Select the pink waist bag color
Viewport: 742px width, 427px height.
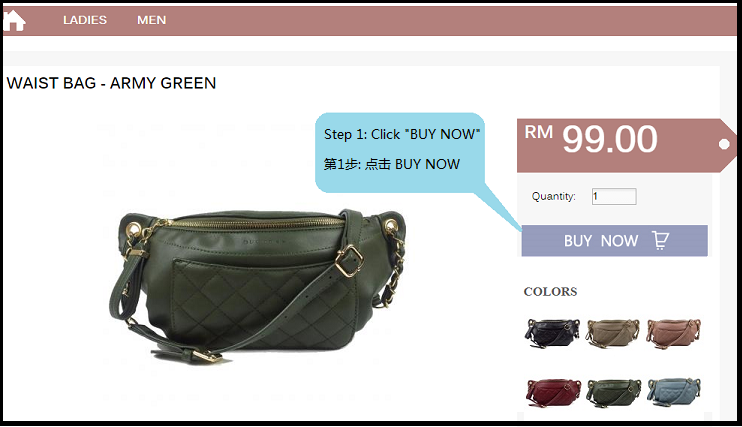673,333
